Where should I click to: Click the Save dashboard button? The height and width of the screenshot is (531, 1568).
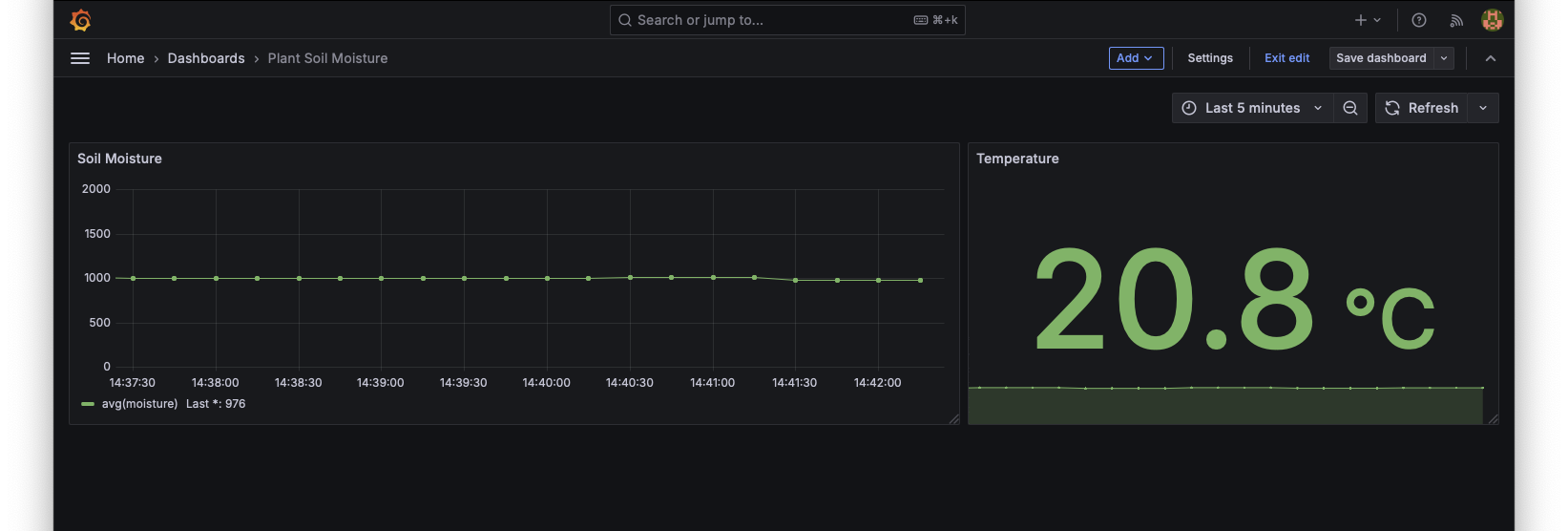1381,58
